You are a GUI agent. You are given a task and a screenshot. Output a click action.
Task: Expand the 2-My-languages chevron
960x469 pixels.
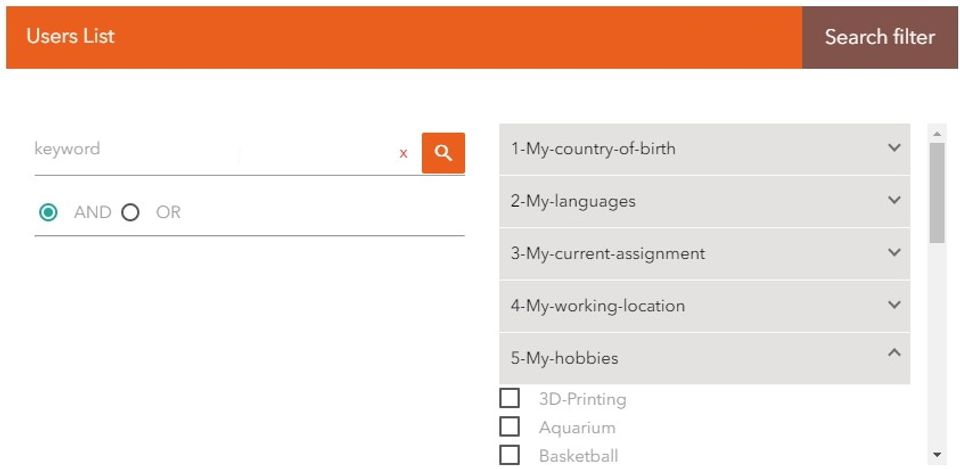[x=894, y=200]
